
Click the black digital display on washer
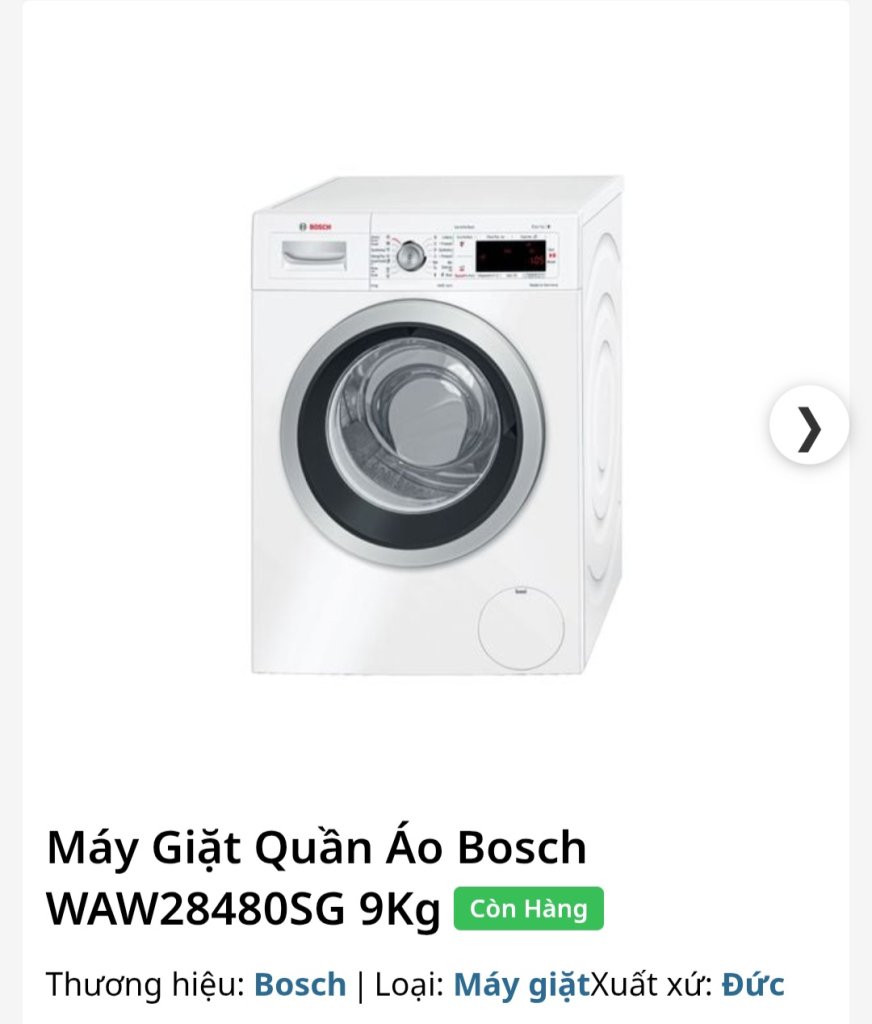[510, 256]
